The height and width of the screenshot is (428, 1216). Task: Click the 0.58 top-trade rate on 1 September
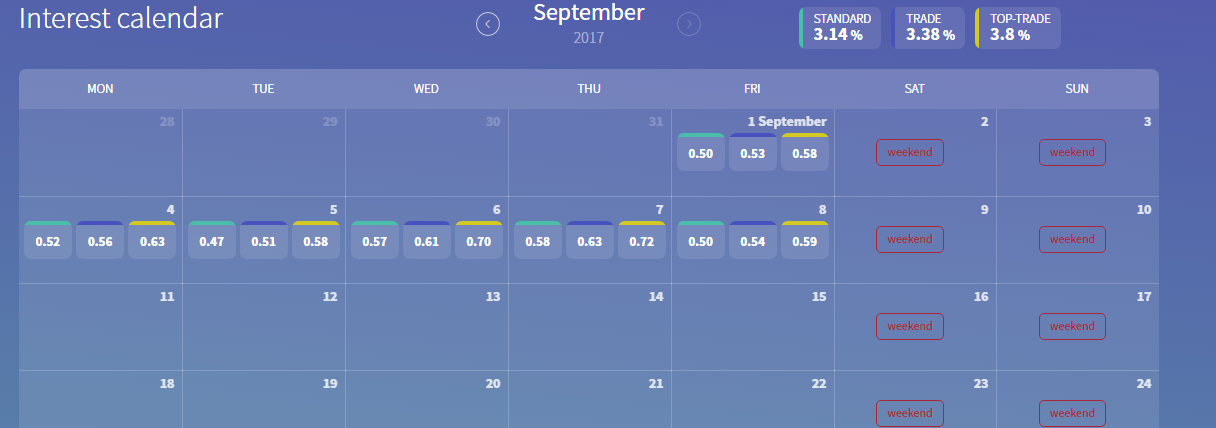click(x=804, y=153)
